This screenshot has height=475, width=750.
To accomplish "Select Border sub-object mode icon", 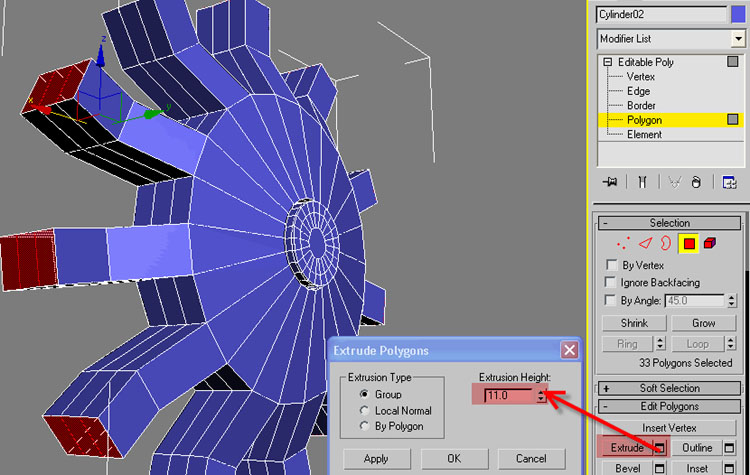I will (x=667, y=243).
